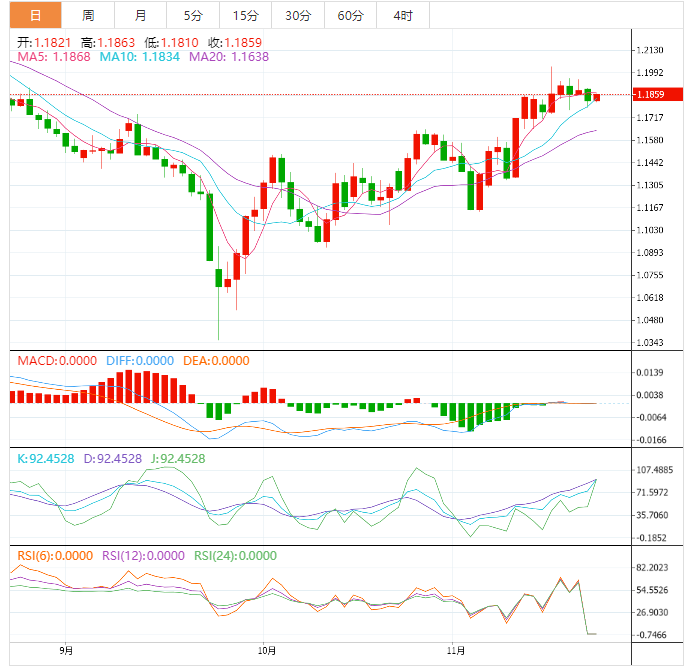Open the 4时 chart tab
692x669 pixels.
403,15
